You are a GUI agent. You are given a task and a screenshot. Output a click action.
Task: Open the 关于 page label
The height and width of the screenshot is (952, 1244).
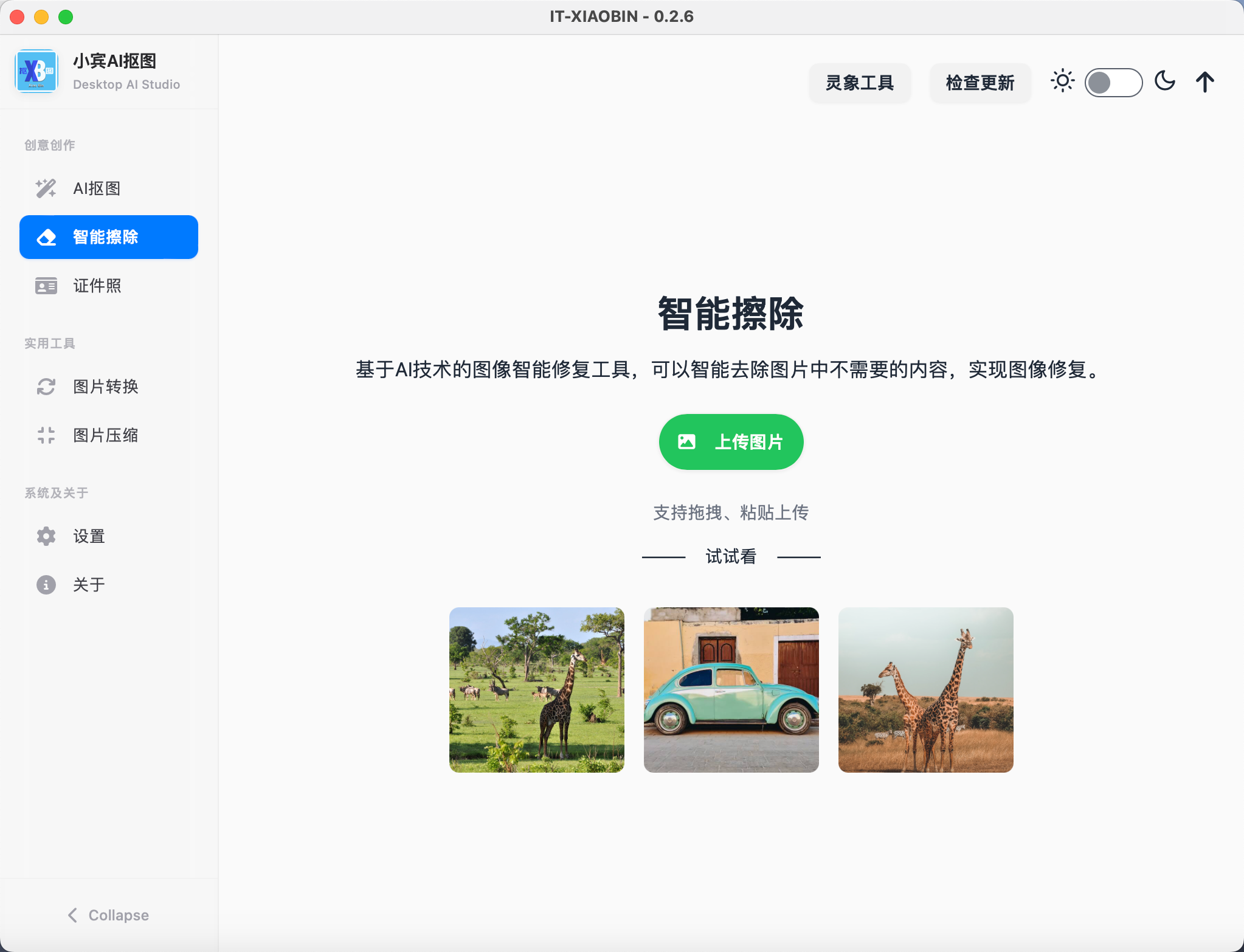pos(89,585)
